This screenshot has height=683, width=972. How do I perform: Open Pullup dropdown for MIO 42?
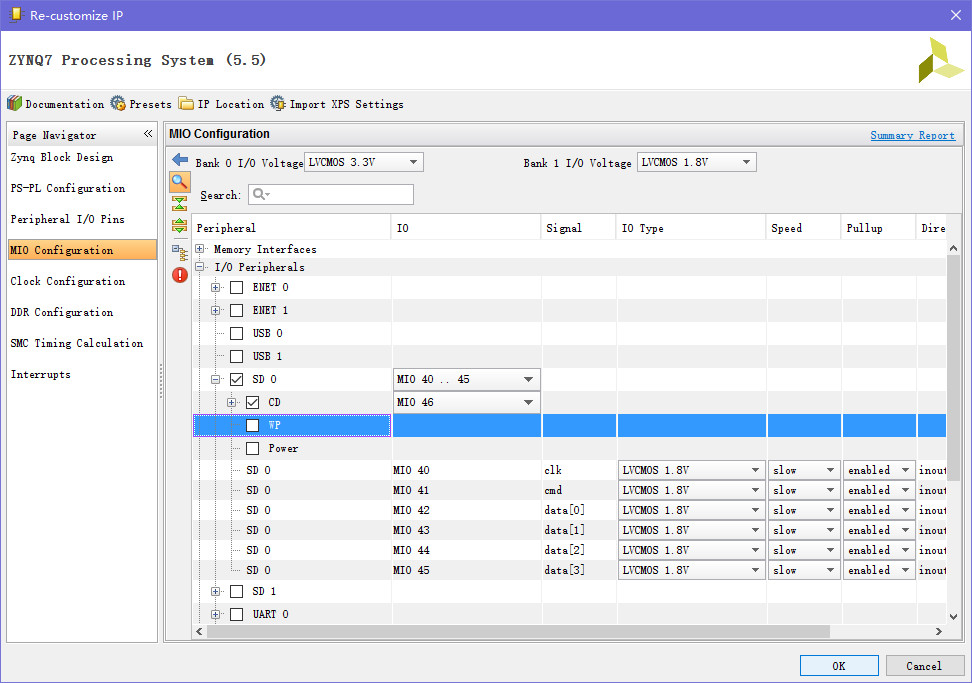click(x=879, y=510)
